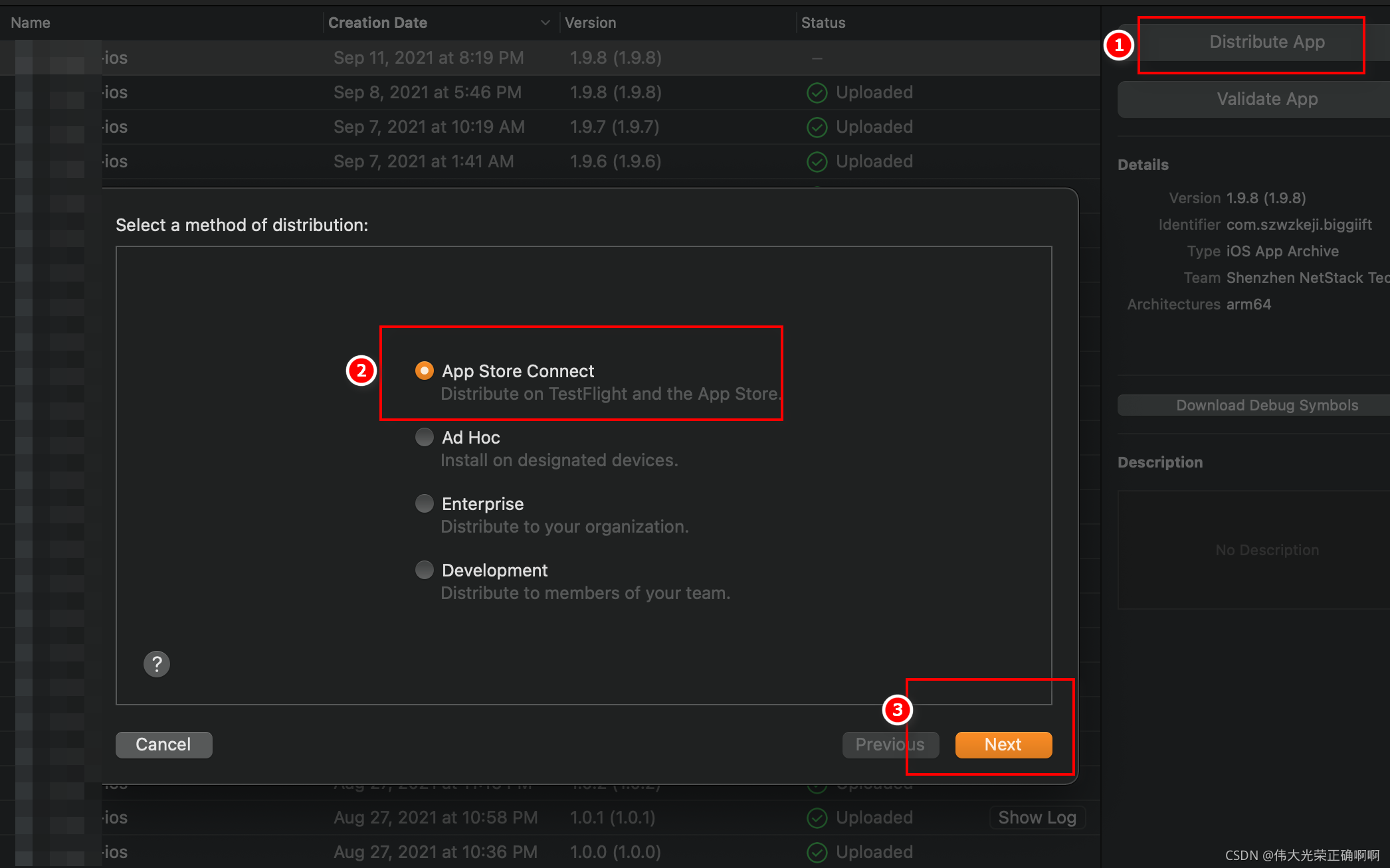The height and width of the screenshot is (868, 1390).
Task: Click the Uploaded checkmark for version 1.0.1
Action: pyautogui.click(x=817, y=818)
